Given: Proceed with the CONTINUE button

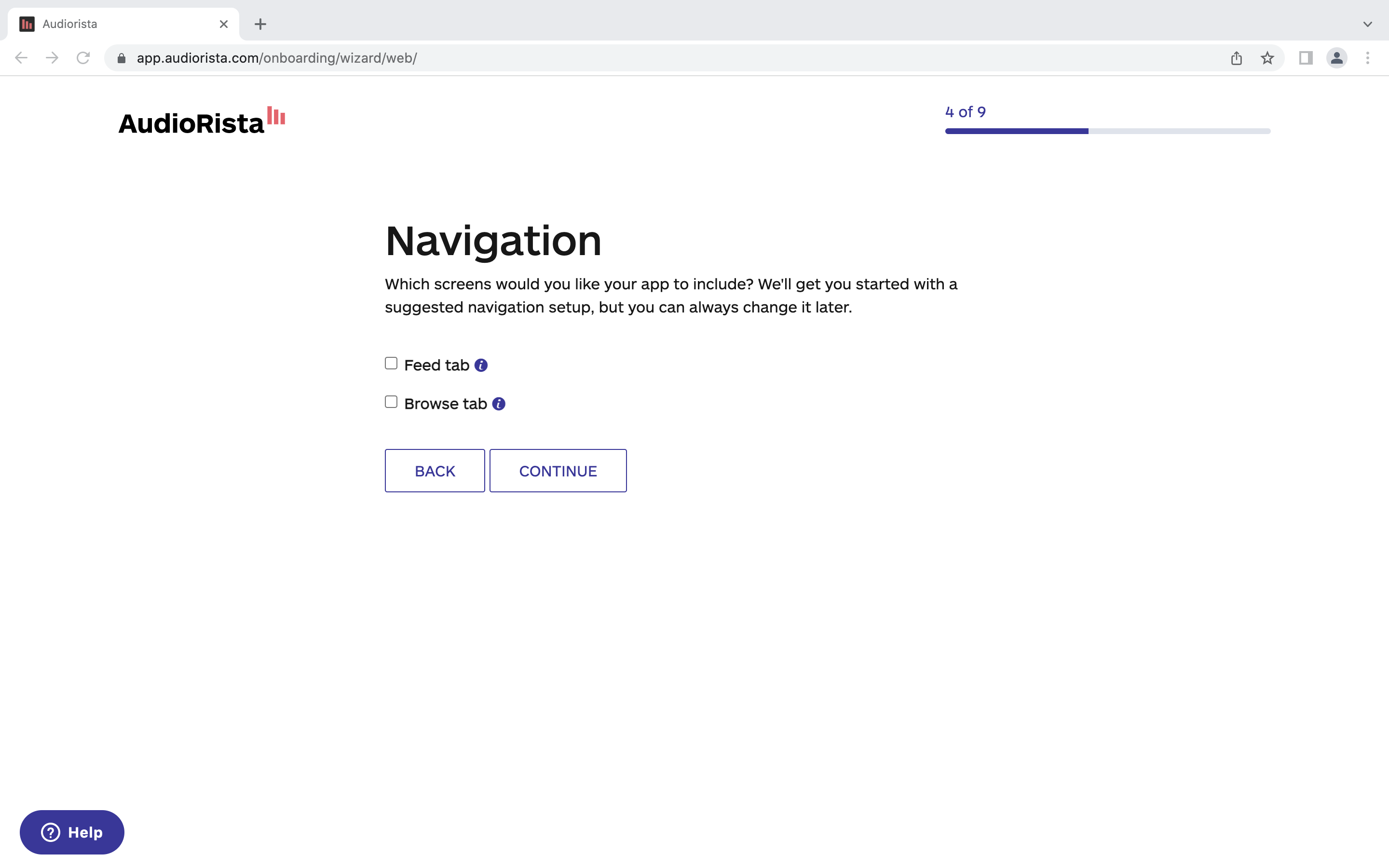Looking at the screenshot, I should coord(558,471).
